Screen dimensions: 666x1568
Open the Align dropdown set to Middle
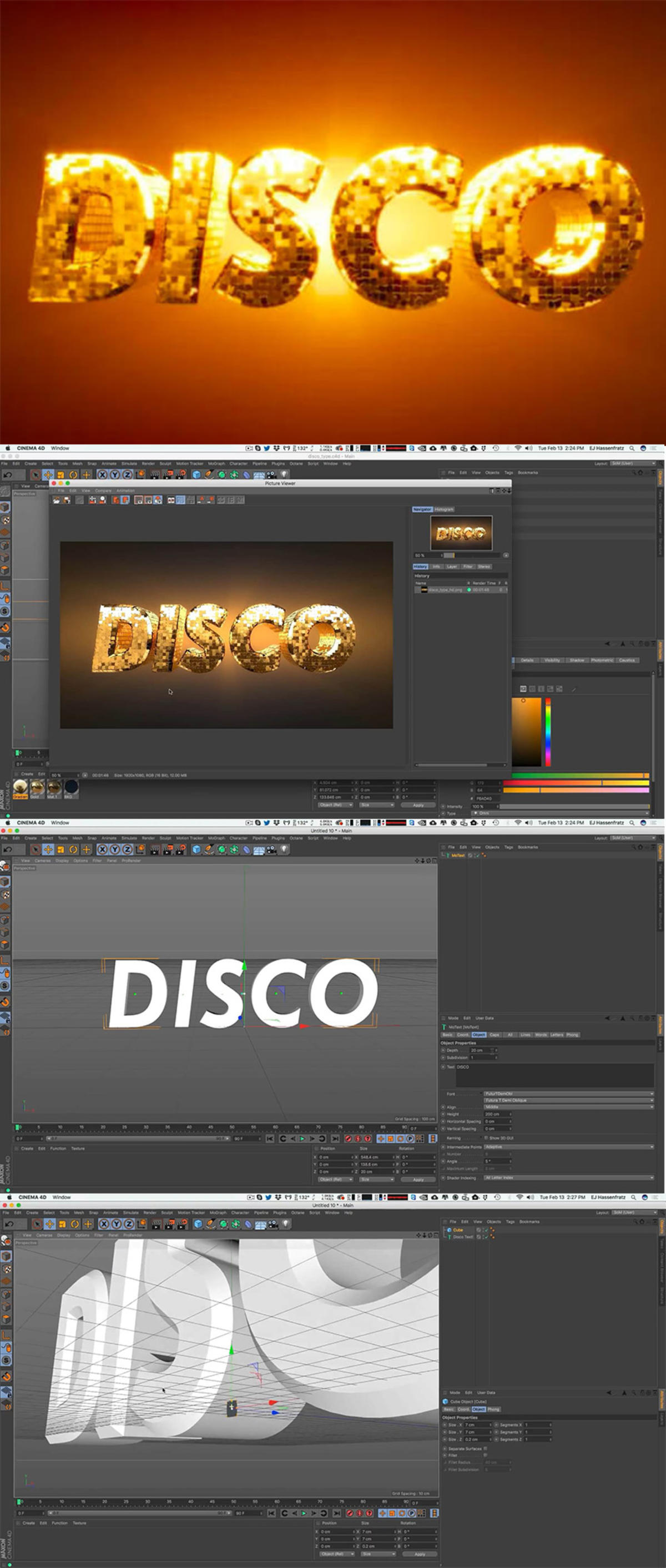point(568,1106)
